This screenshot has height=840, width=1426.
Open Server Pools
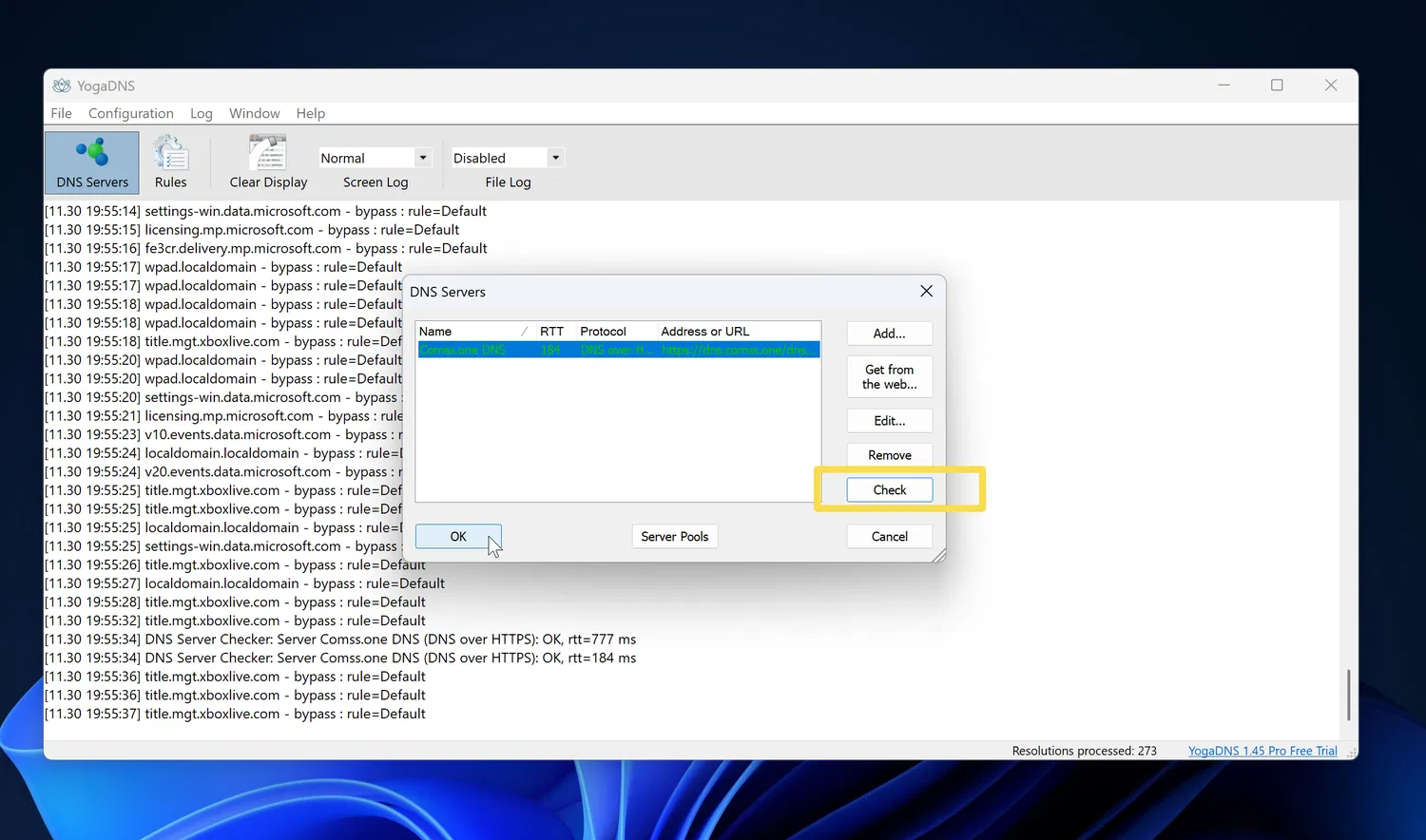(675, 537)
